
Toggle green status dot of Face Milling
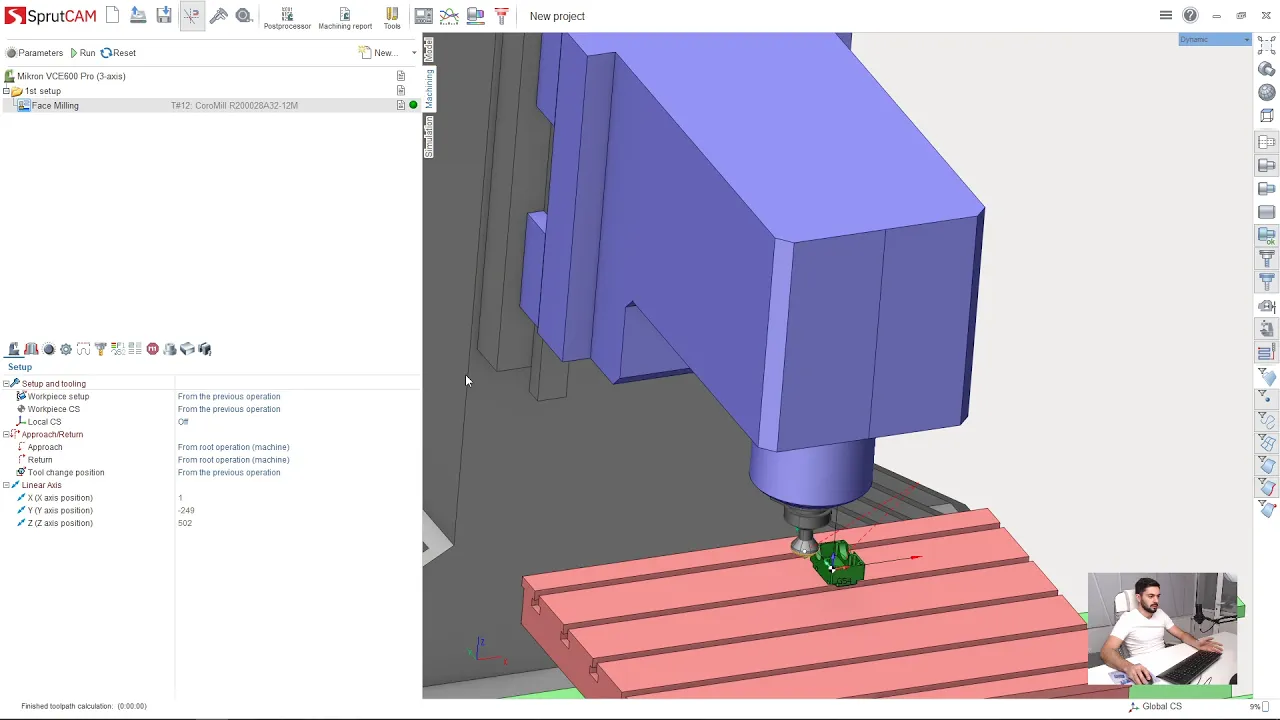coord(413,105)
